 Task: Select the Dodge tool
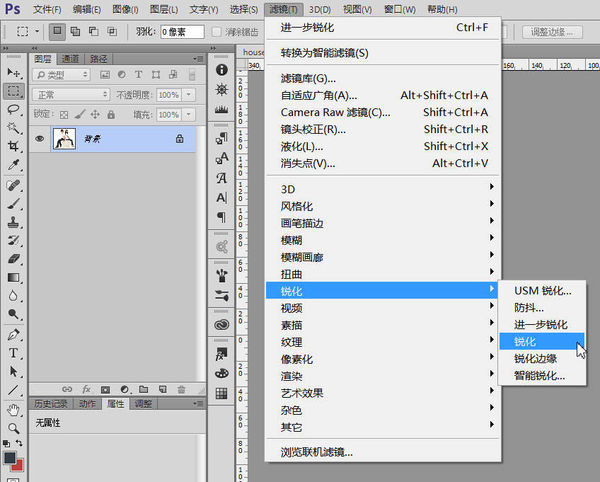[13, 314]
